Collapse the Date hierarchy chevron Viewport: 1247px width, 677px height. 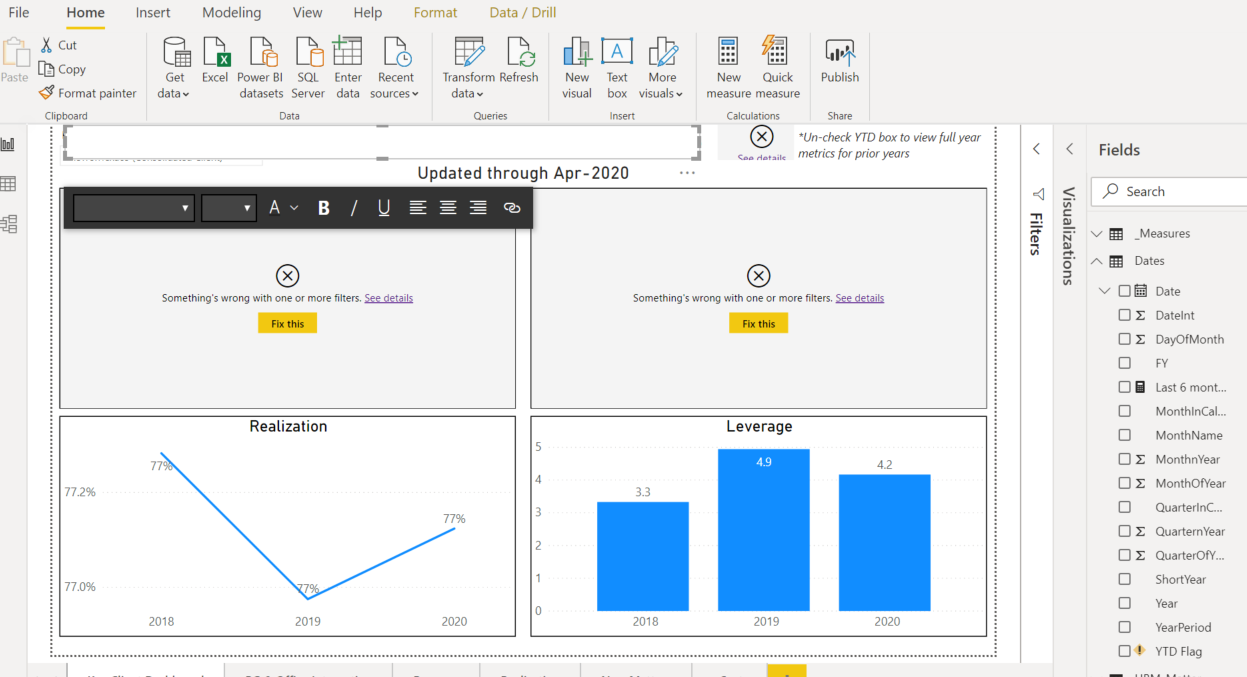pyautogui.click(x=1105, y=291)
